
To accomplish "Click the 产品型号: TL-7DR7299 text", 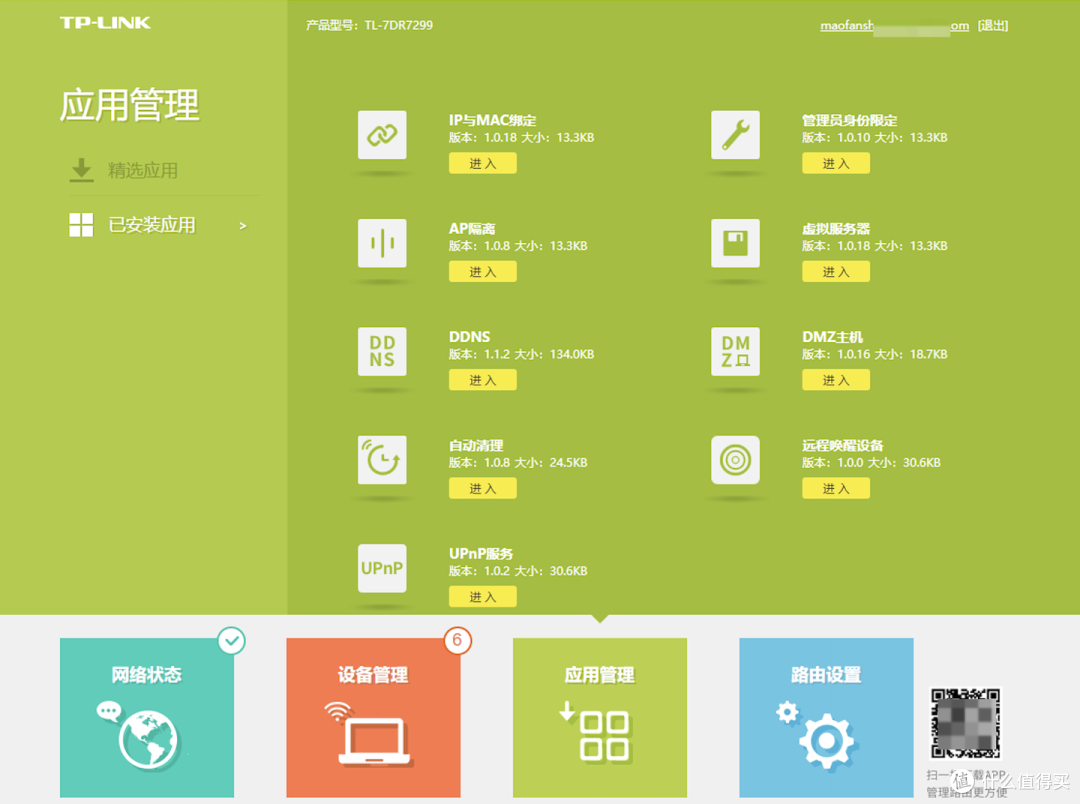I will pyautogui.click(x=370, y=25).
